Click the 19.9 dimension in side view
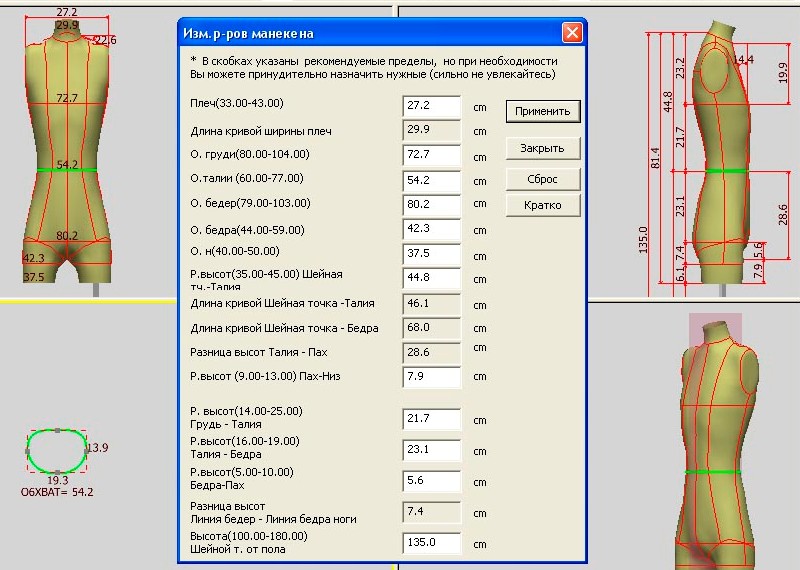Viewport: 800px width, 570px height. pos(783,73)
